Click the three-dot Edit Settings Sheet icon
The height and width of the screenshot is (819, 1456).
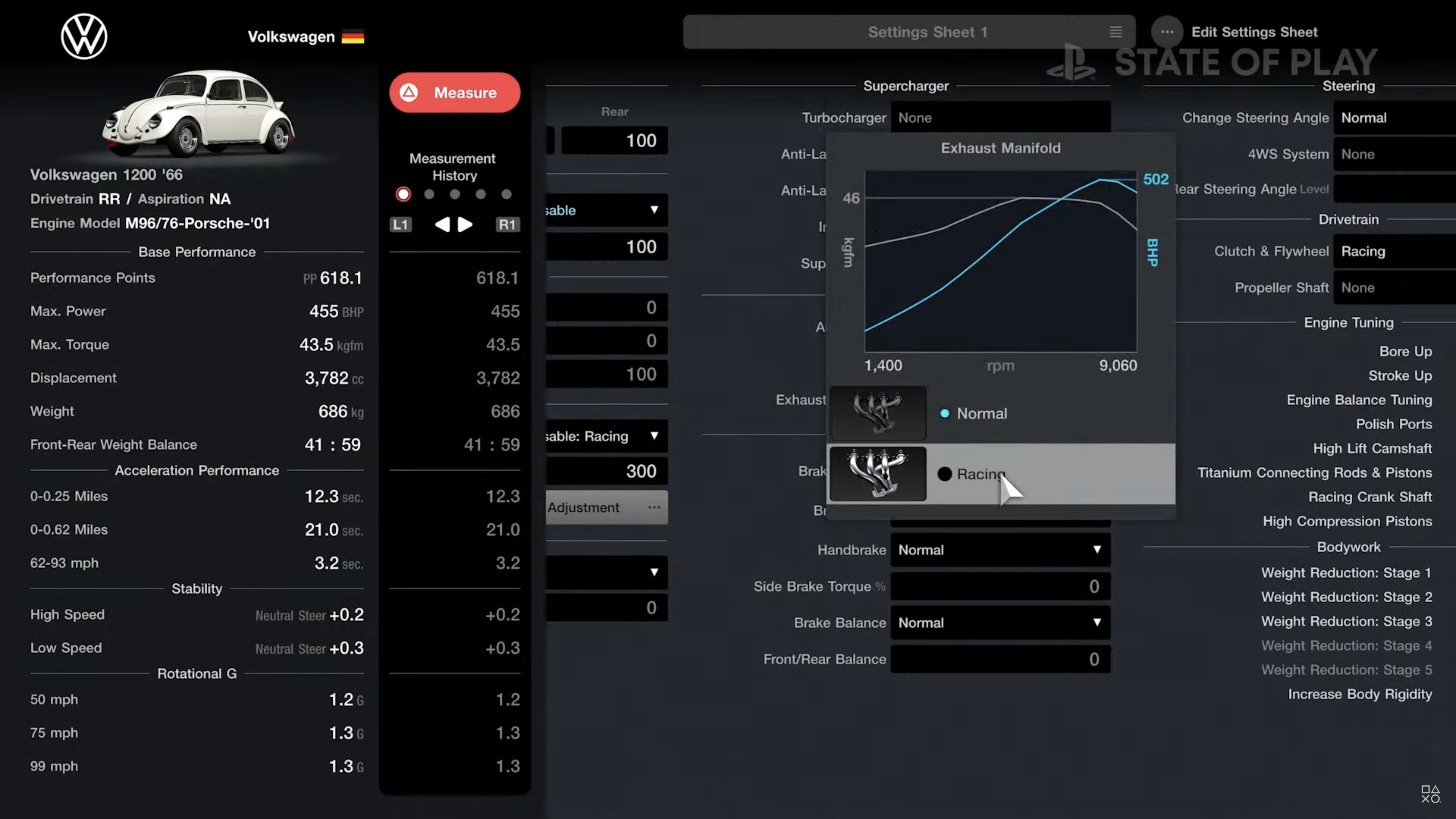click(x=1167, y=32)
